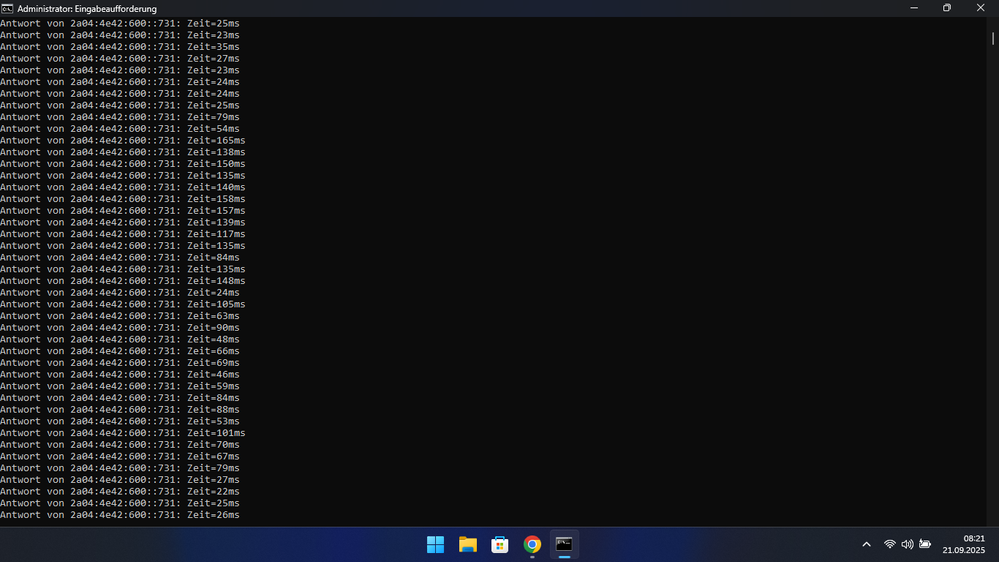Click the line with Zeit=150ms
Screen dimensions: 999x562
click(x=122, y=164)
